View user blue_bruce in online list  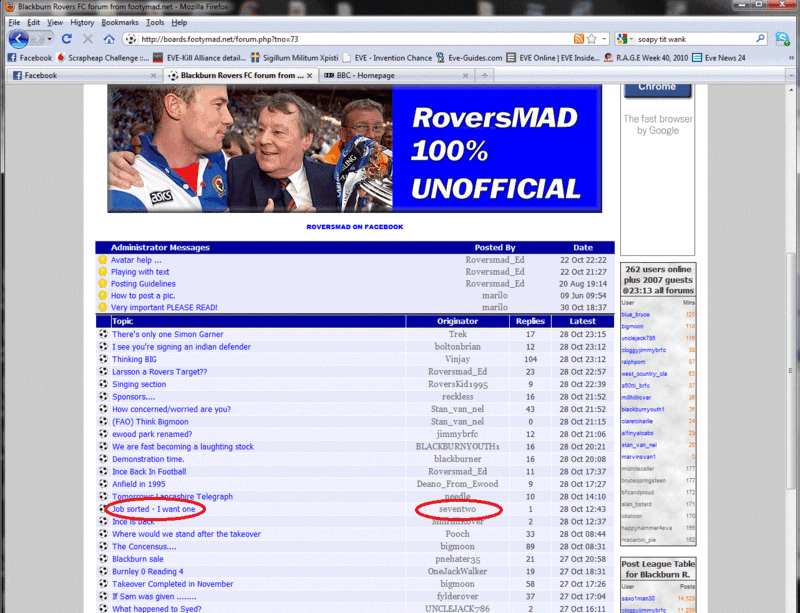[635, 314]
